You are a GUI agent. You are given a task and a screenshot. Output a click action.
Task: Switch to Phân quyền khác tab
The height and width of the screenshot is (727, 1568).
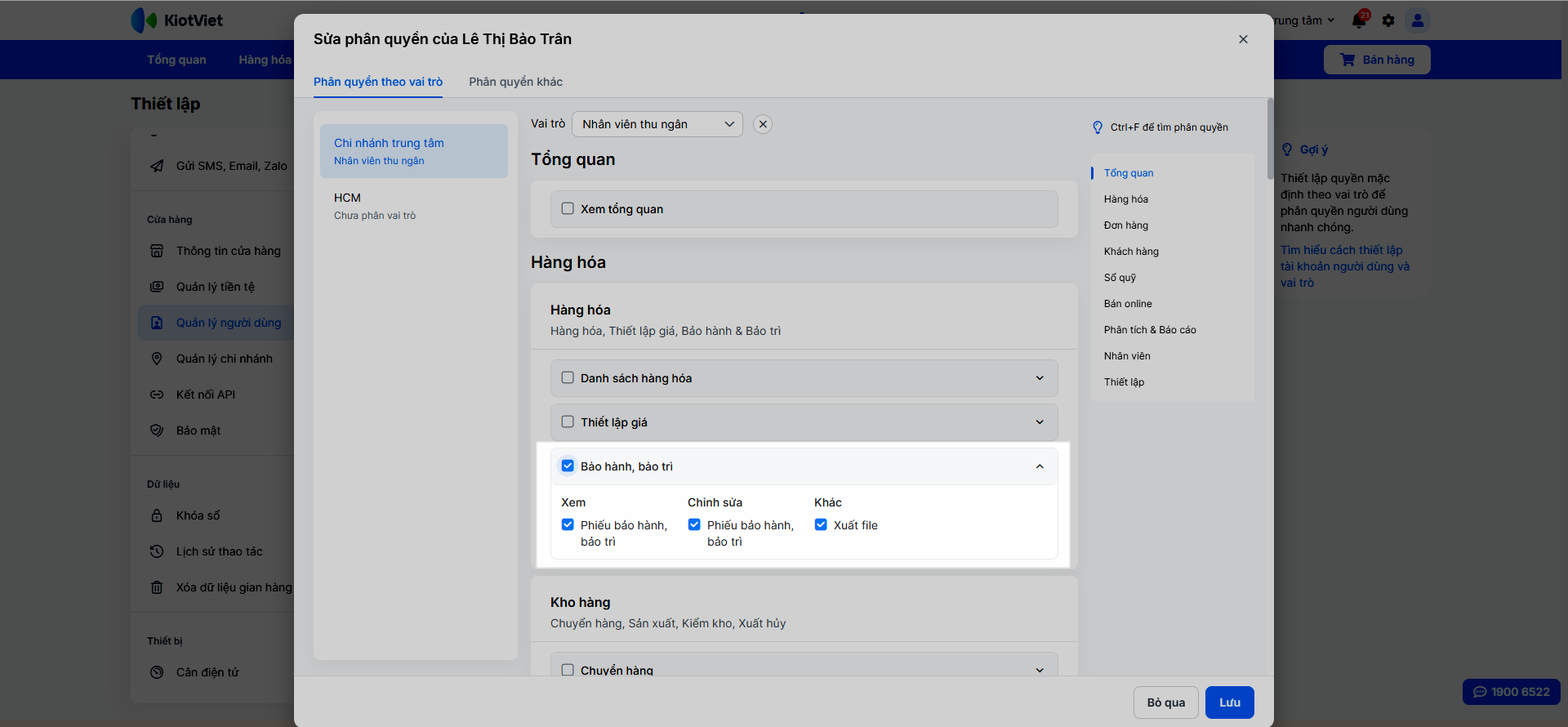[x=515, y=82]
